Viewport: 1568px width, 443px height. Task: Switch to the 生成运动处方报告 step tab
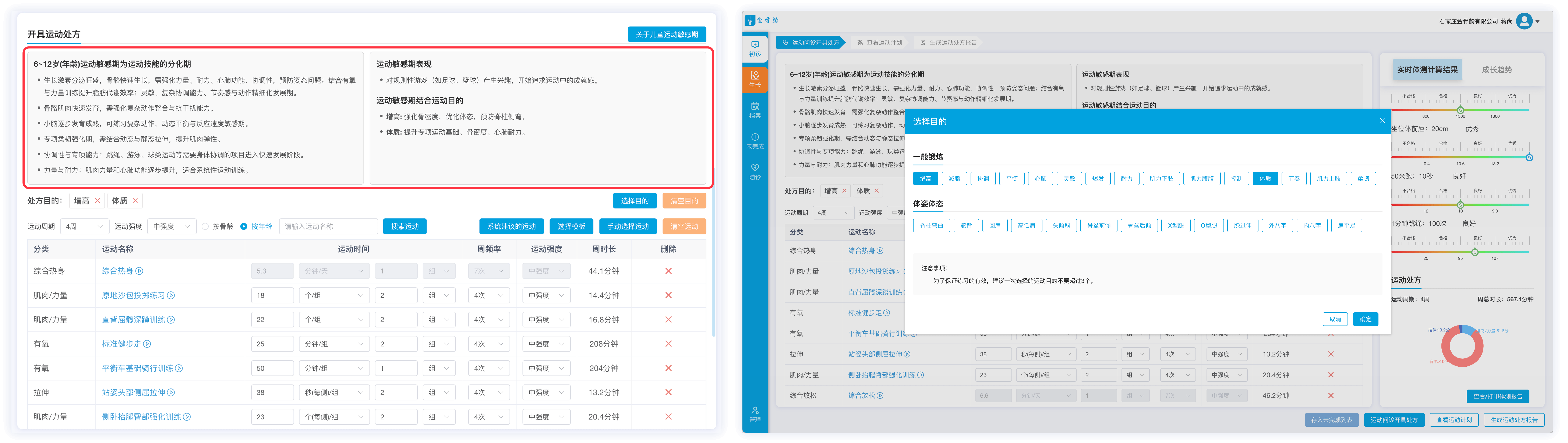click(x=948, y=43)
